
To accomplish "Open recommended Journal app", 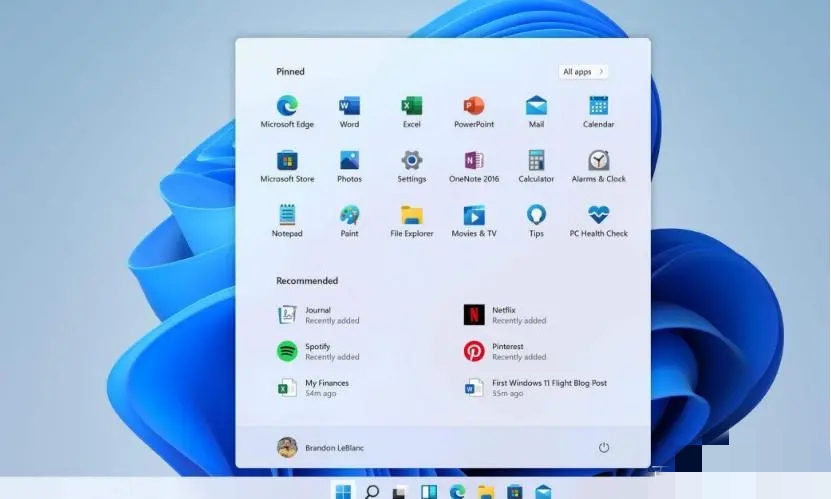I will [x=319, y=315].
